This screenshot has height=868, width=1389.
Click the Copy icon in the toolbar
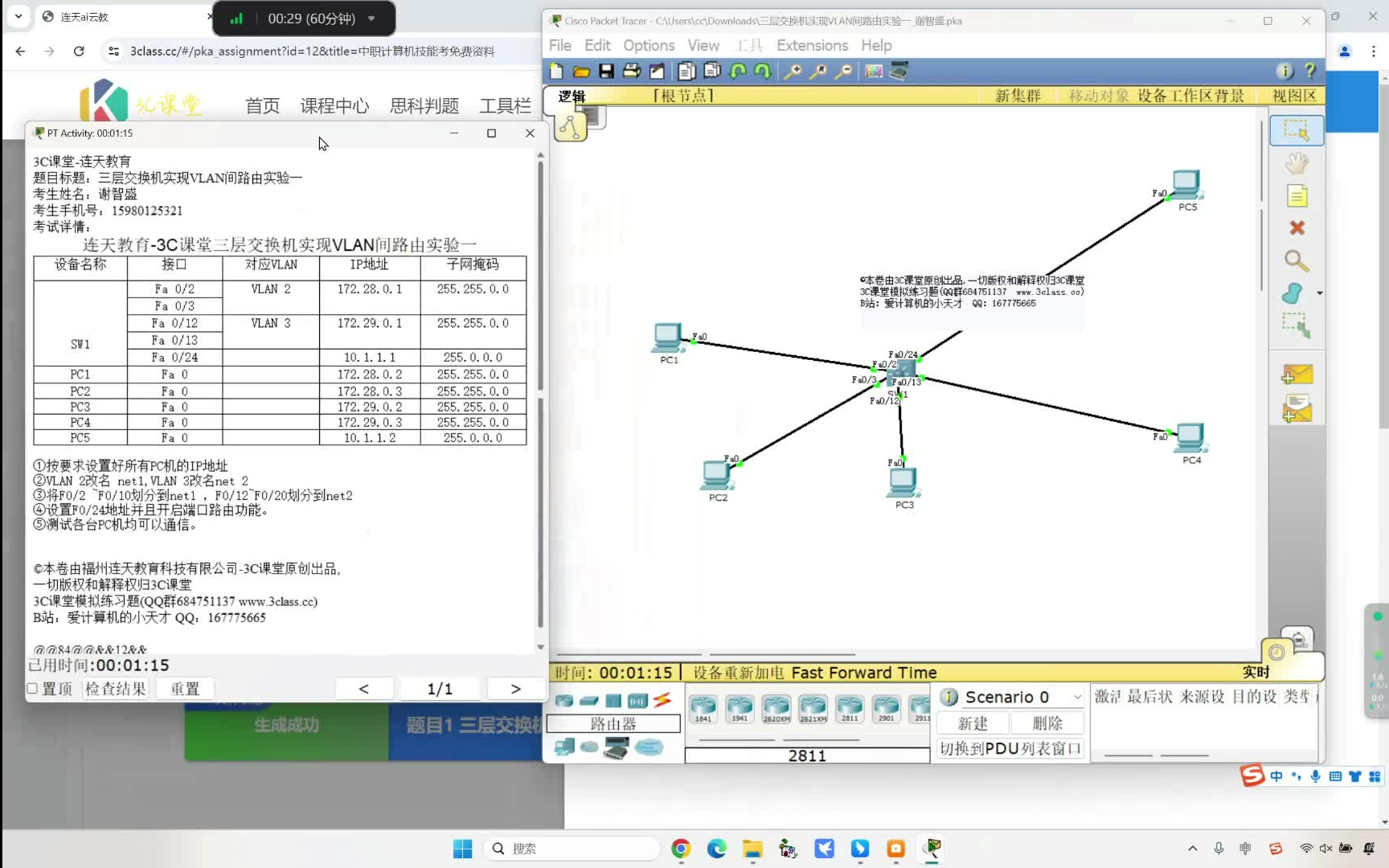click(x=686, y=72)
